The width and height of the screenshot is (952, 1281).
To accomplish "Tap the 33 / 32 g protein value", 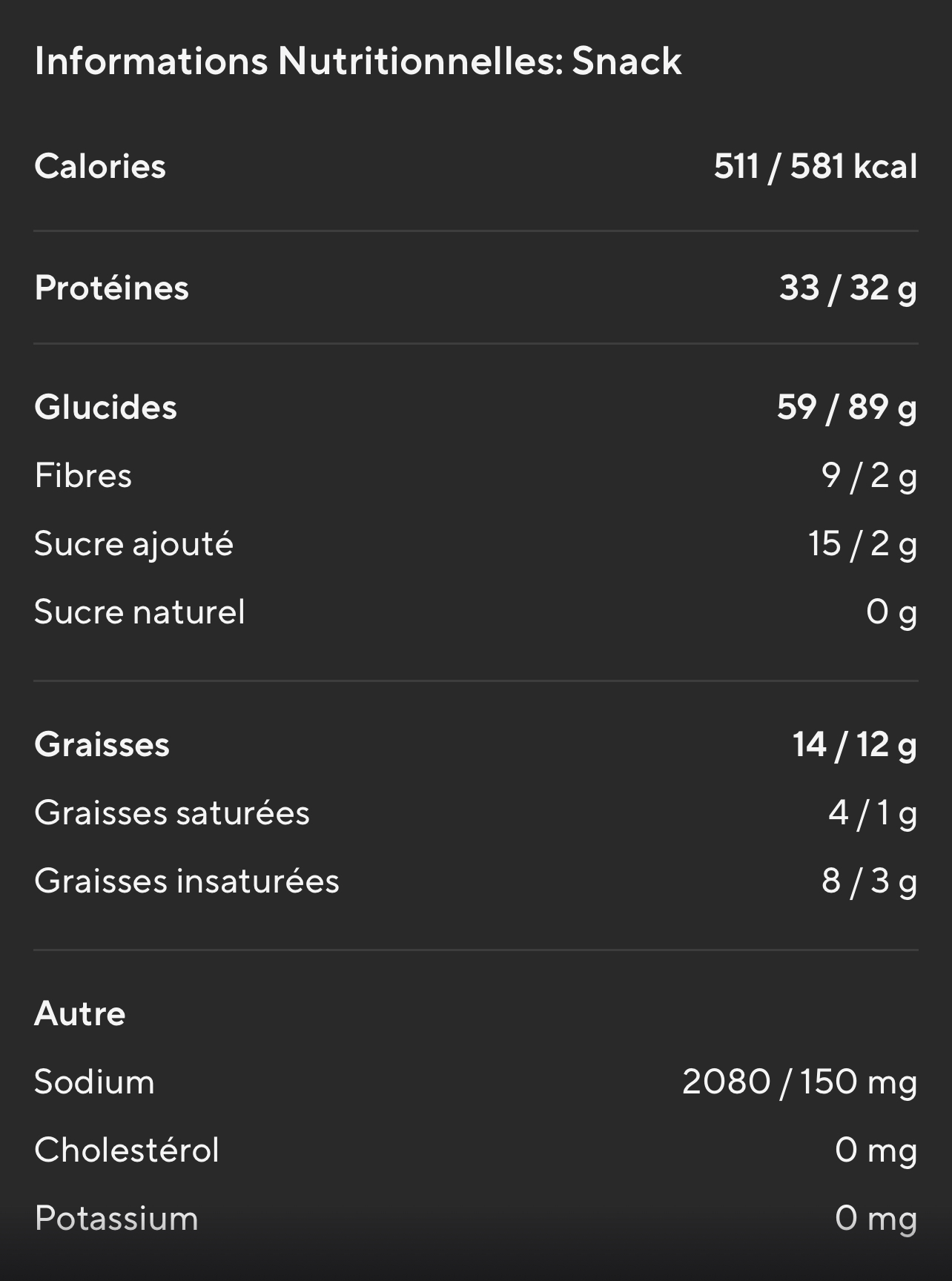I will tap(847, 288).
